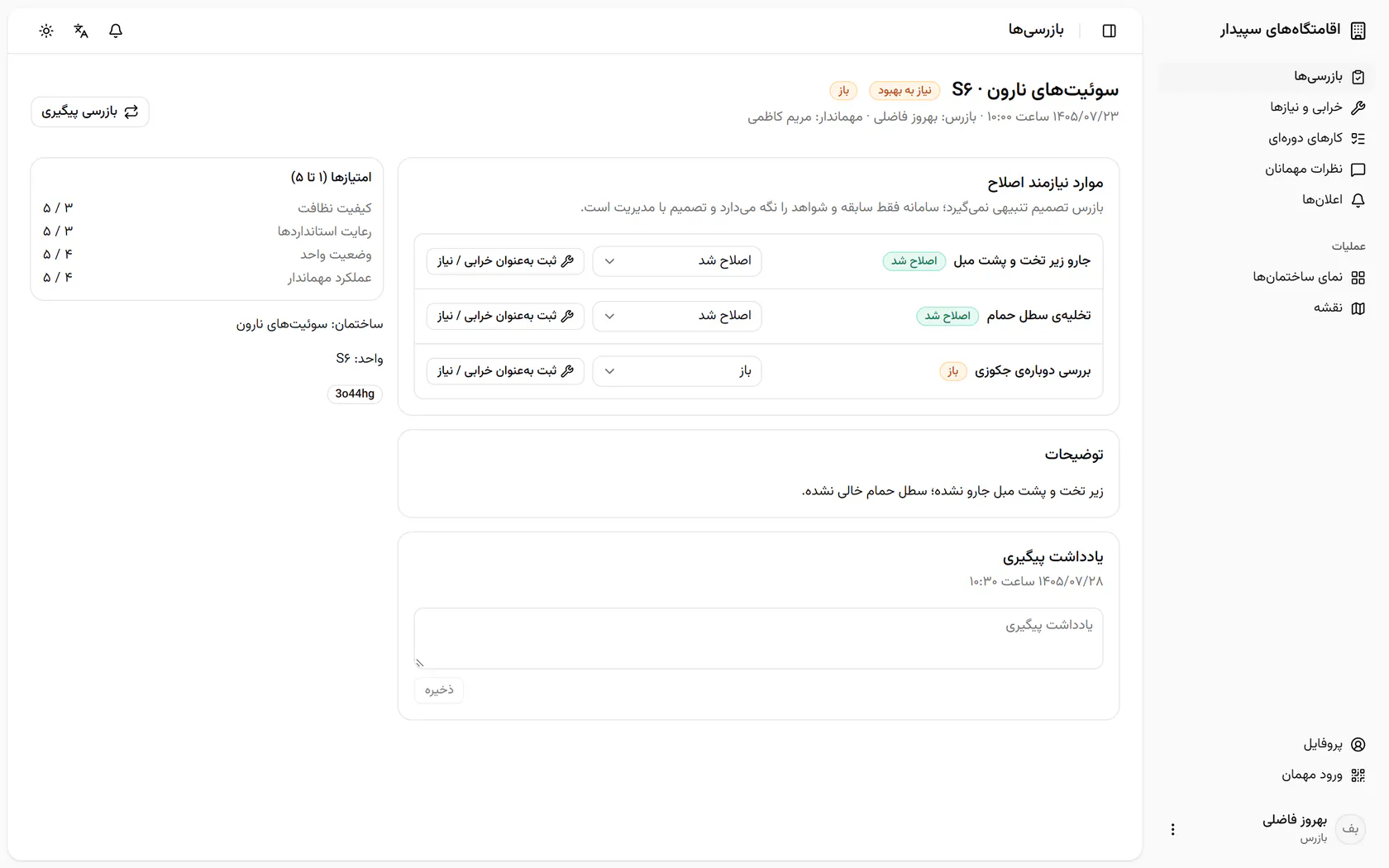Click the اقامتگاه‌های سپیدار building logo
The image size is (1389, 868).
tap(1358, 31)
